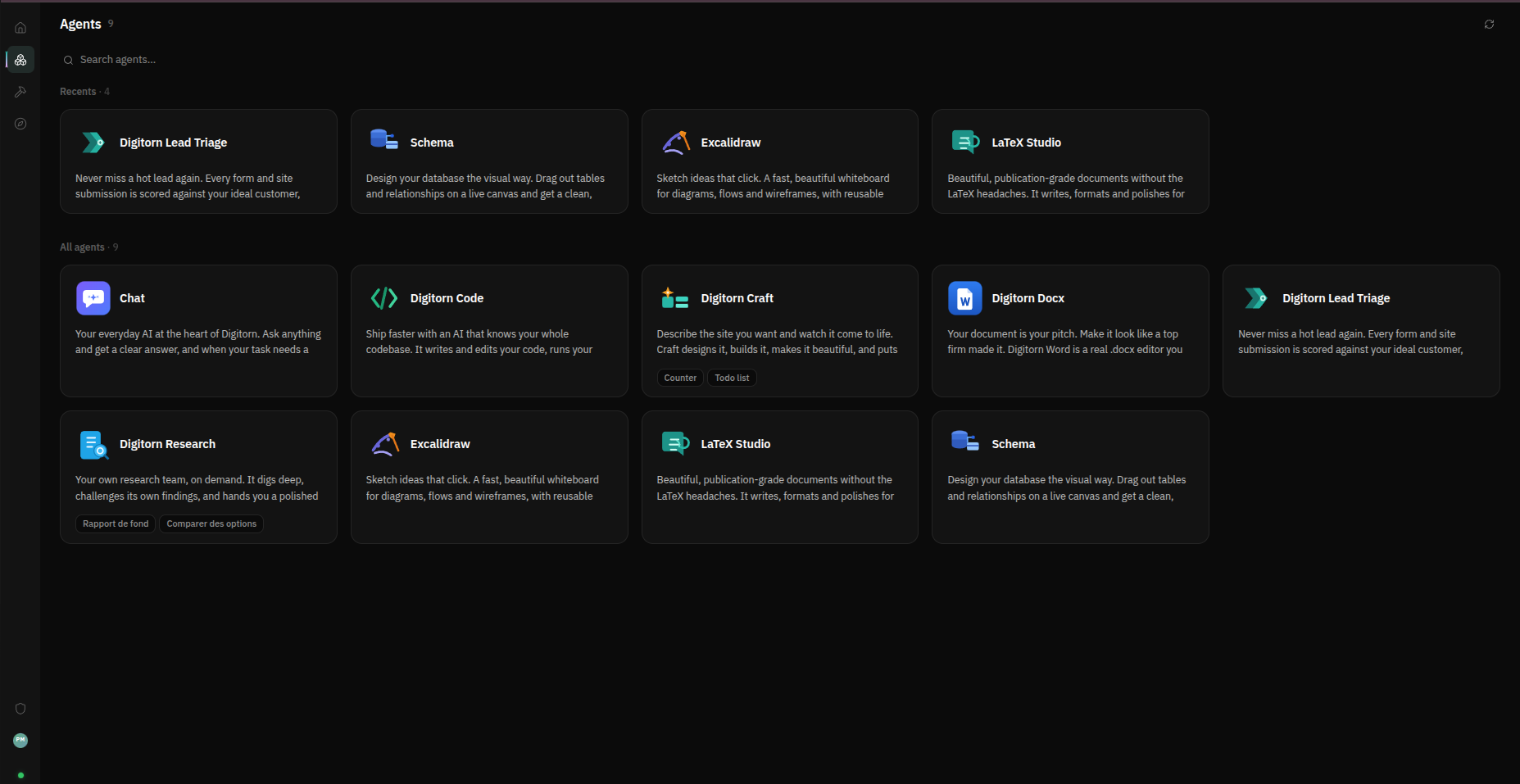Click the search magnifier icon
The height and width of the screenshot is (784, 1520).
68,60
